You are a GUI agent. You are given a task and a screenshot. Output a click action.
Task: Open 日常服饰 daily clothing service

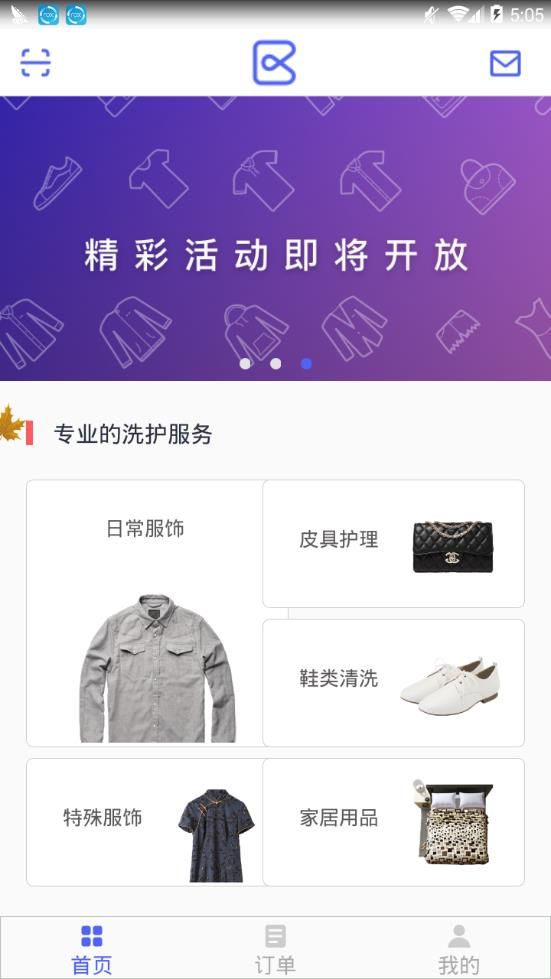[145, 612]
